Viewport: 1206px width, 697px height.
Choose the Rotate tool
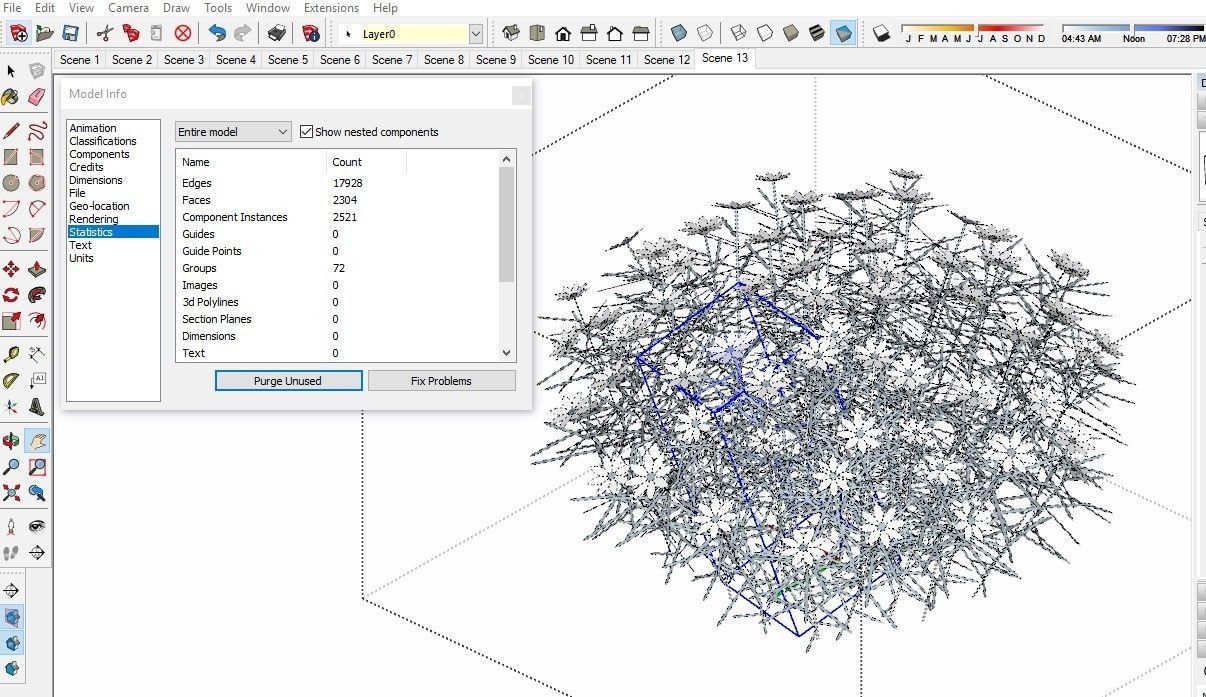pyautogui.click(x=11, y=295)
